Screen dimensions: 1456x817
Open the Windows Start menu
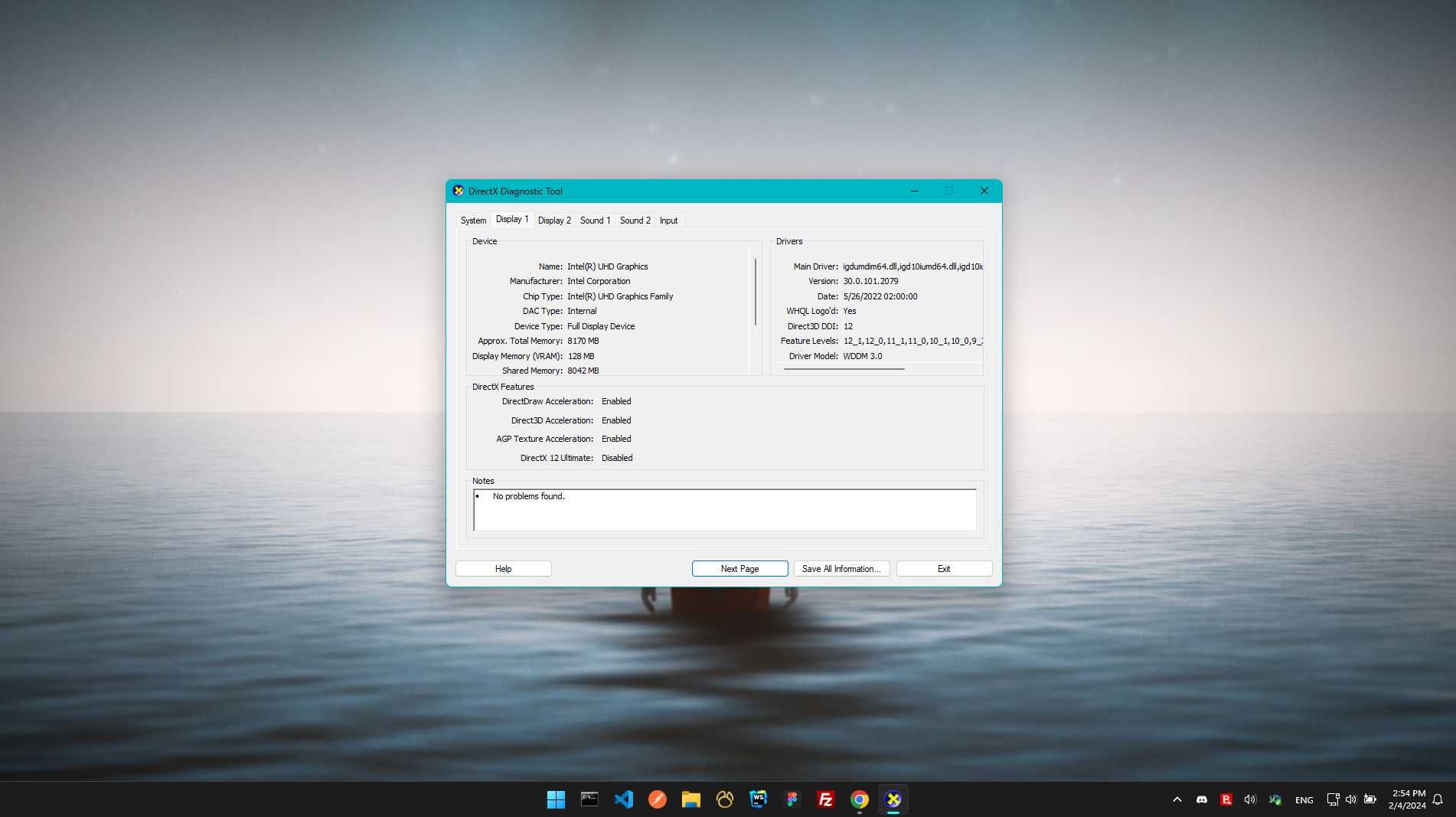pyautogui.click(x=556, y=799)
